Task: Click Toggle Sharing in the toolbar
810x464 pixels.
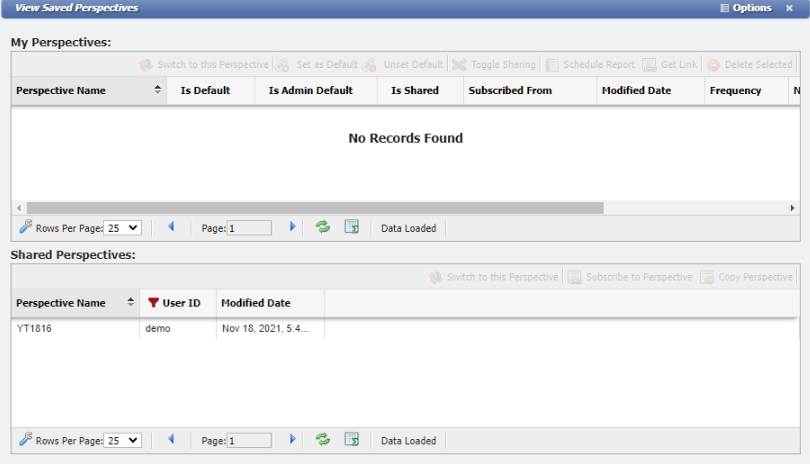Action: coord(494,65)
